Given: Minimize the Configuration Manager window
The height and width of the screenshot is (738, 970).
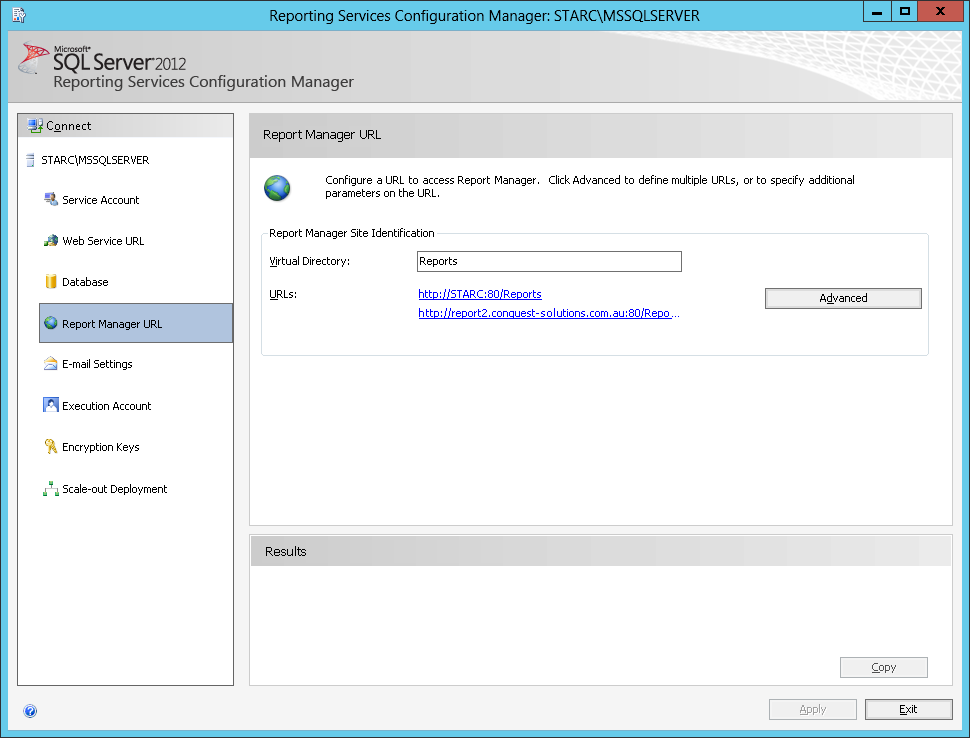Looking at the screenshot, I should tap(877, 12).
